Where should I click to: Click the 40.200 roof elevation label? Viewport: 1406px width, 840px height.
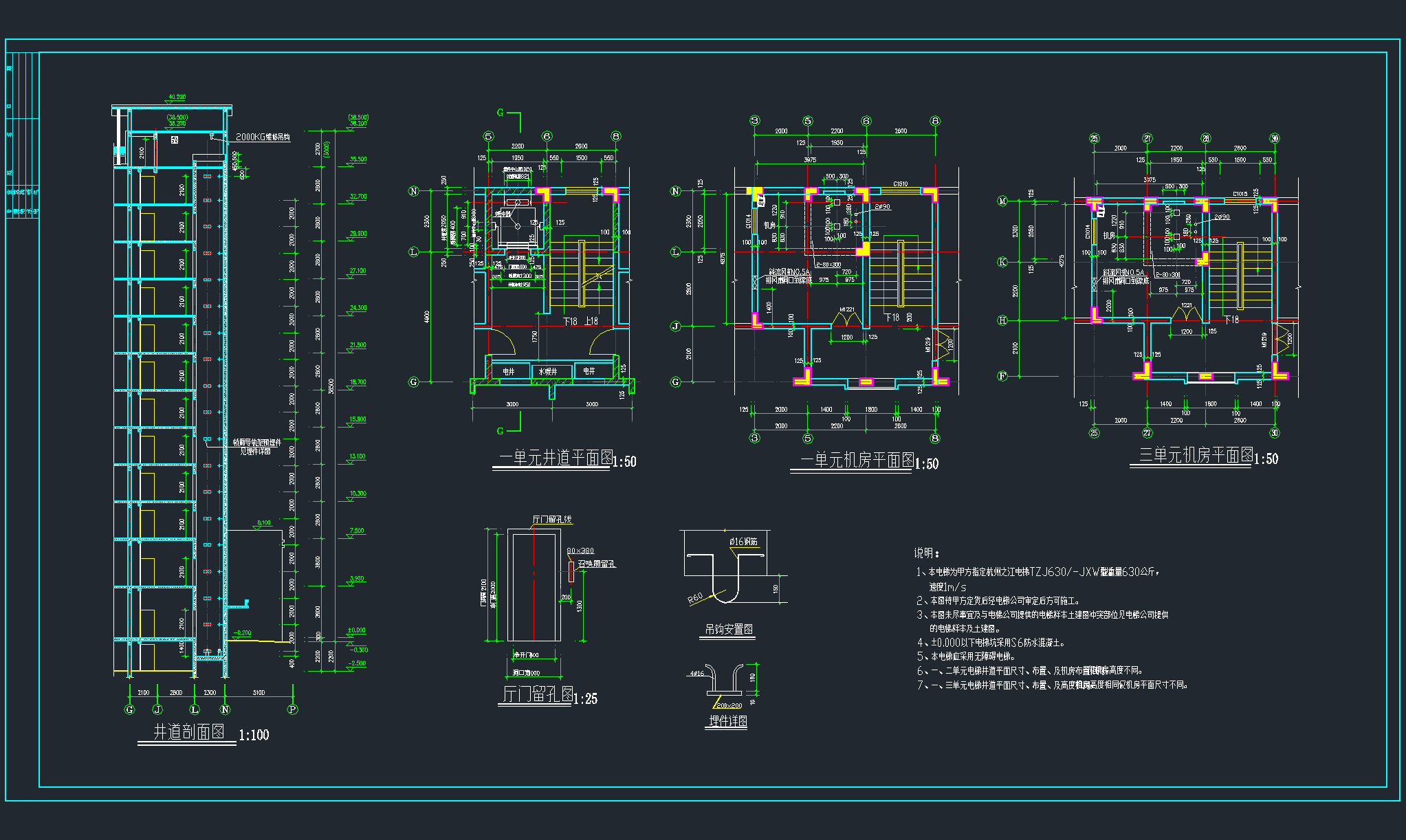[x=177, y=97]
